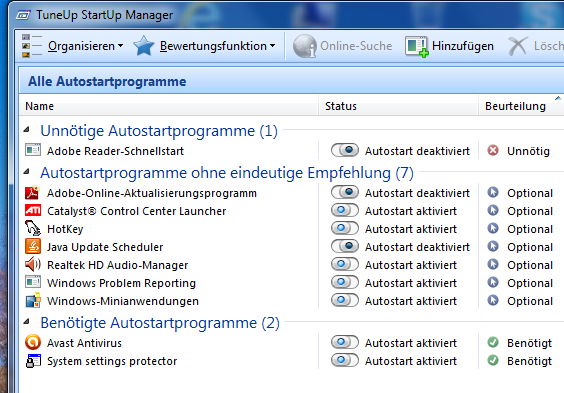The height and width of the screenshot is (393, 564).
Task: Click the Java Update Scheduler icon
Action: (33, 247)
